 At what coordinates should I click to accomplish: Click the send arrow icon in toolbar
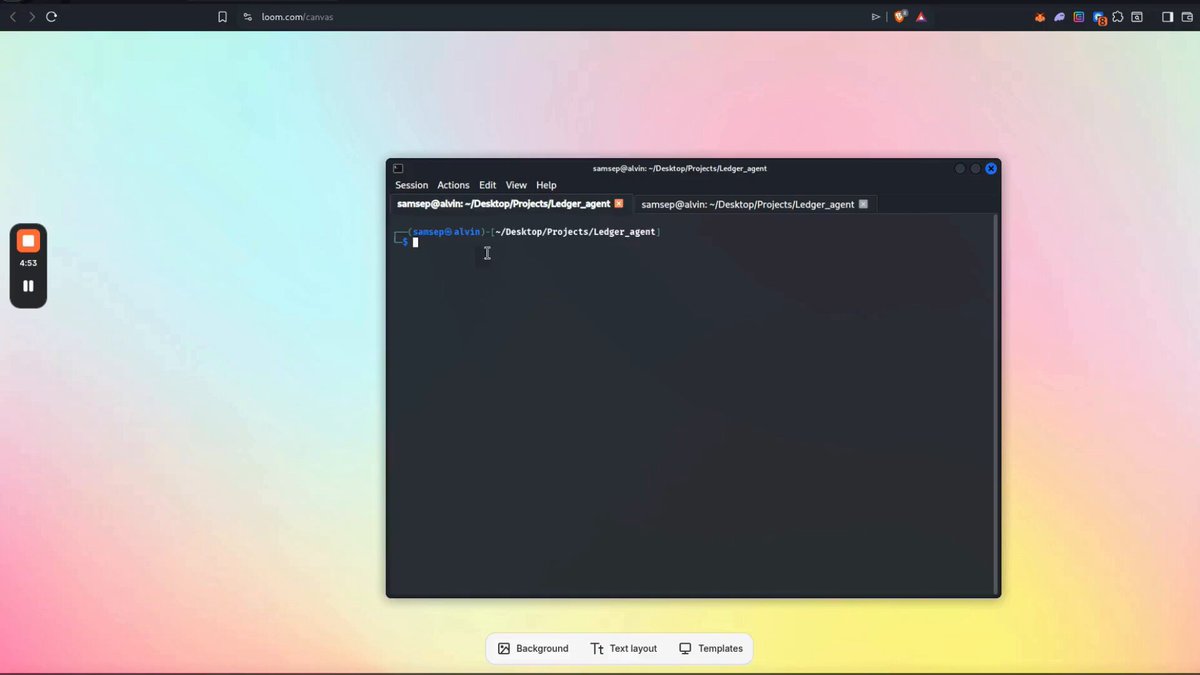(876, 17)
